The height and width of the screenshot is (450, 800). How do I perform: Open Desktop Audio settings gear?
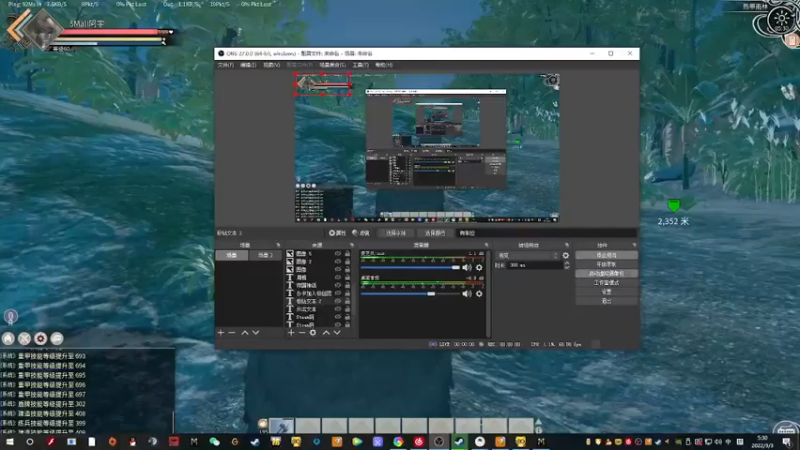pyautogui.click(x=479, y=294)
